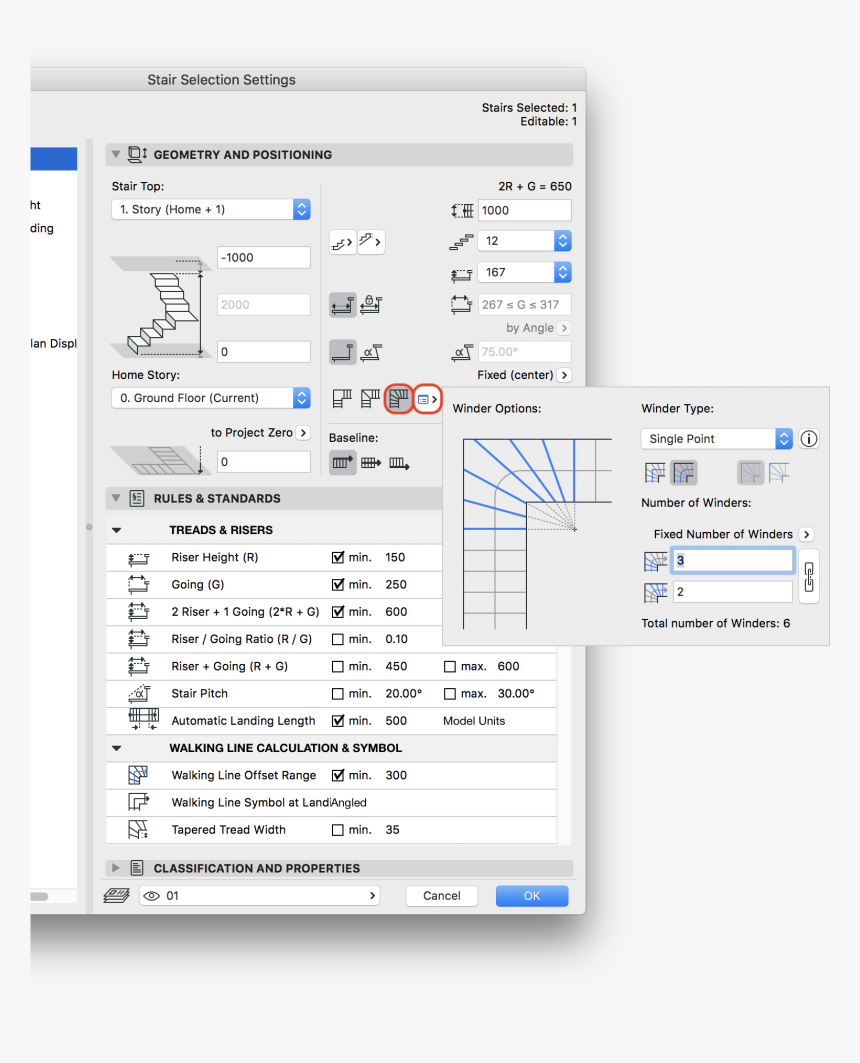Open the winder options popup button
Screen dimensions: 860x1063
428,399
